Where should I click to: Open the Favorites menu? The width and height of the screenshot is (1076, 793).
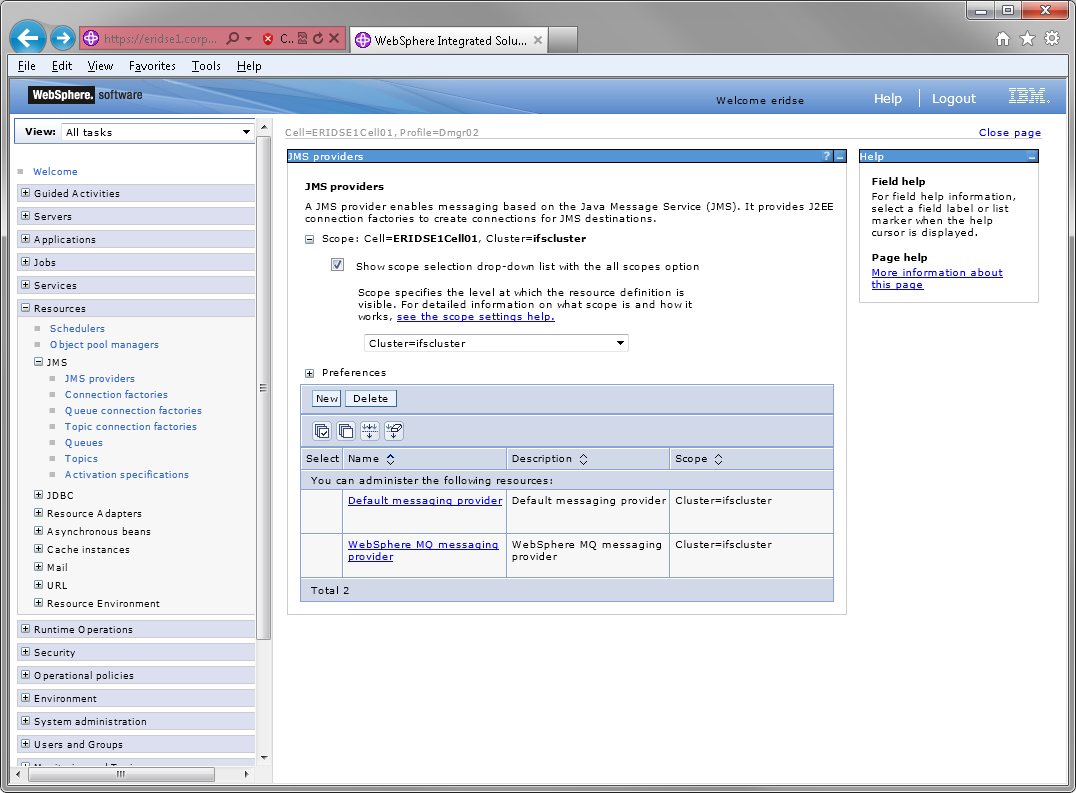pos(152,66)
